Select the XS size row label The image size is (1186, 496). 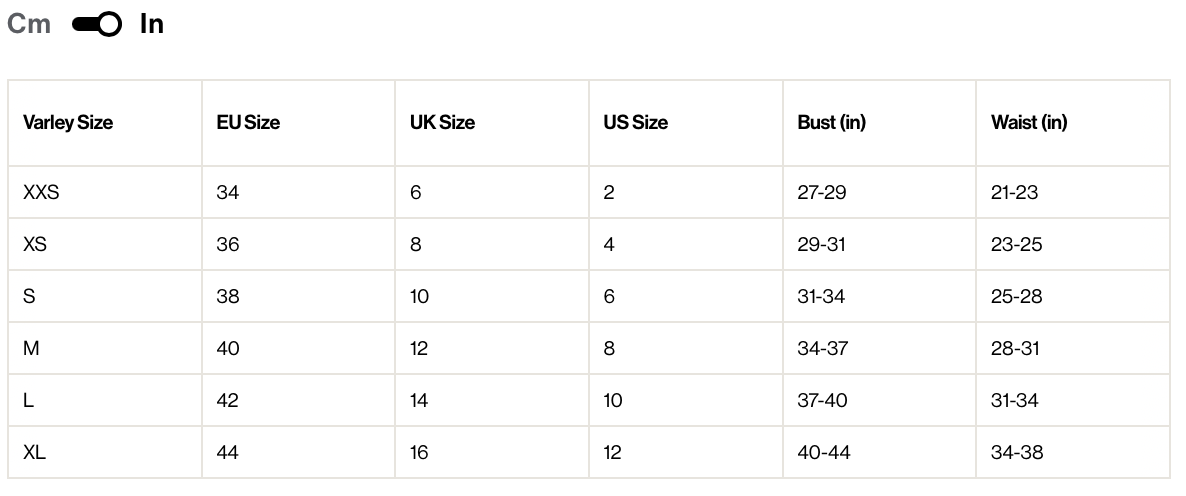pos(35,244)
